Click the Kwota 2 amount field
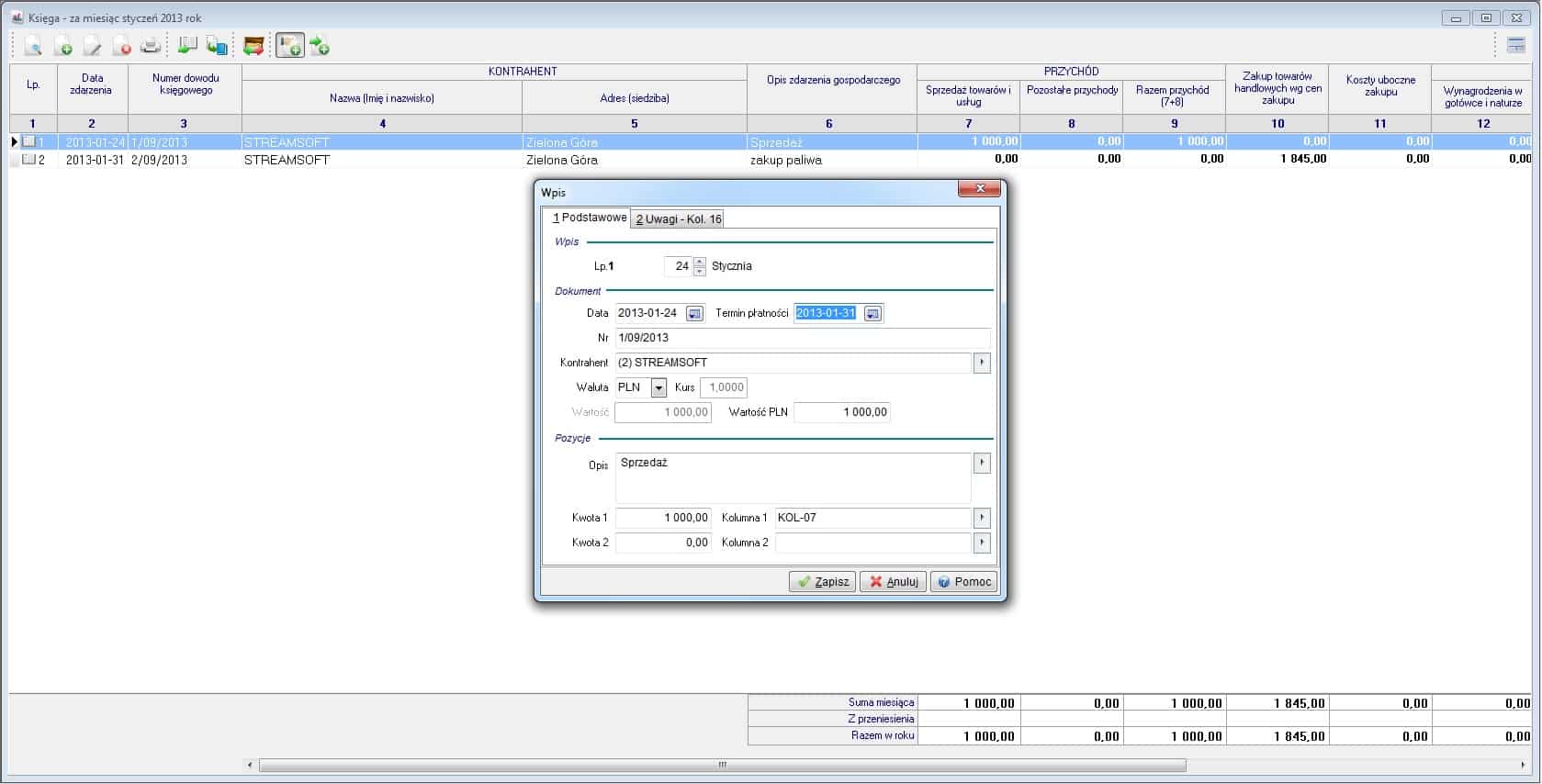The height and width of the screenshot is (784, 1542). (663, 543)
